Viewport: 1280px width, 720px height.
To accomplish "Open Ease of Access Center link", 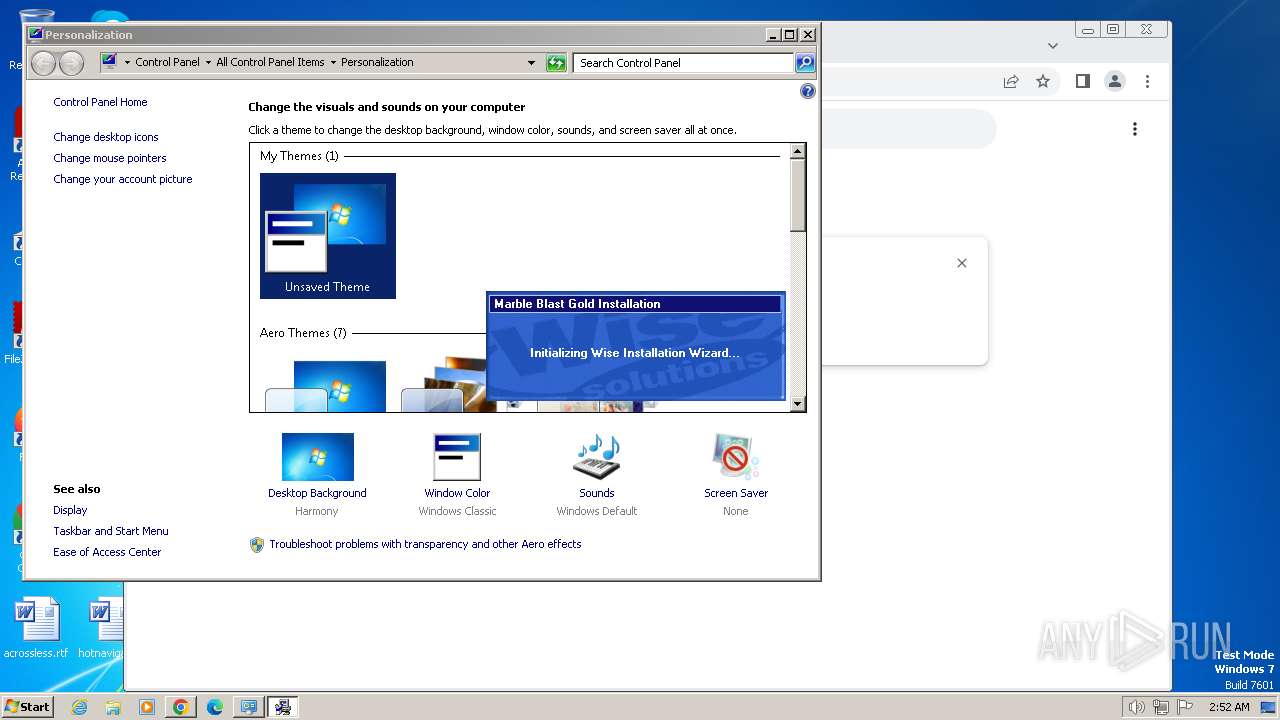I will (107, 552).
